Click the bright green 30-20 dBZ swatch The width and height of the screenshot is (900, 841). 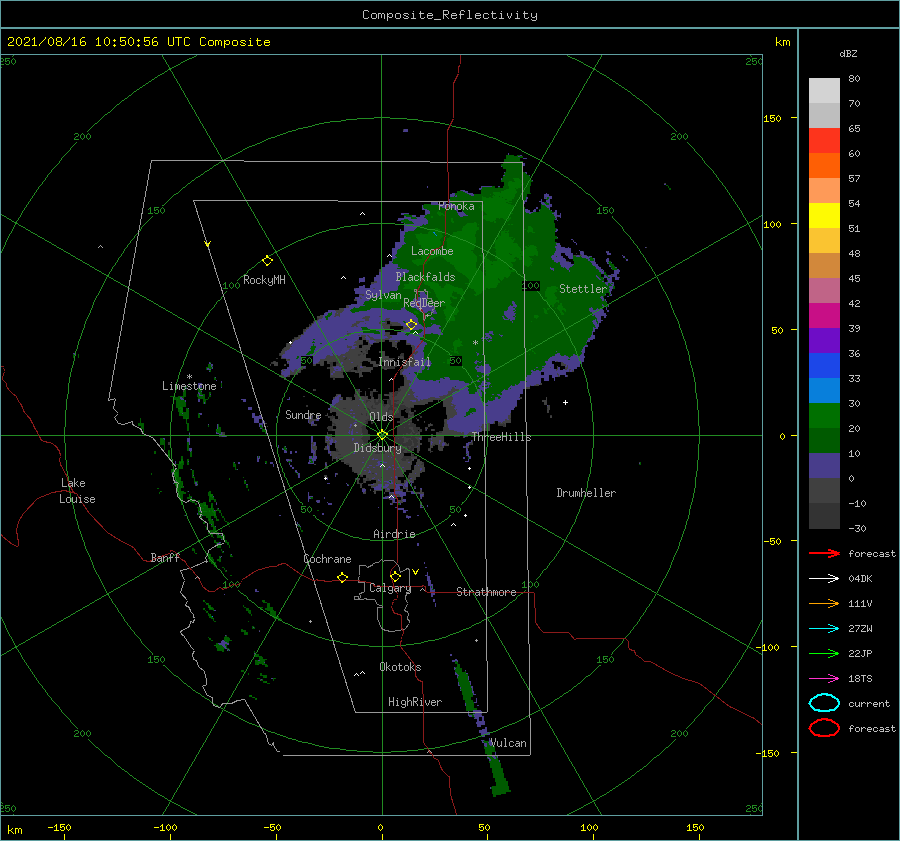824,415
